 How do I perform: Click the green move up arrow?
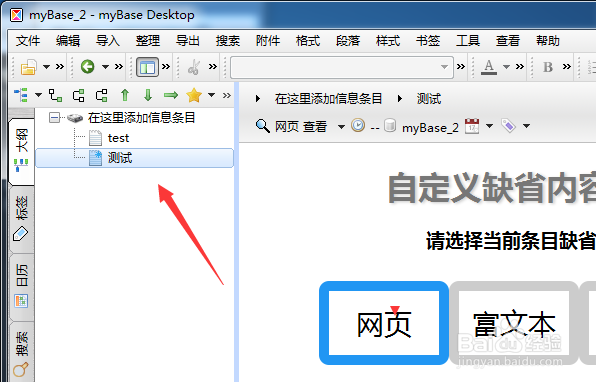point(125,95)
